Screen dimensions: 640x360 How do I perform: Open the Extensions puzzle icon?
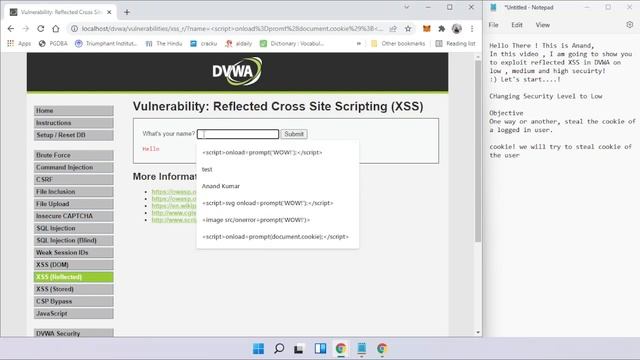click(x=442, y=29)
